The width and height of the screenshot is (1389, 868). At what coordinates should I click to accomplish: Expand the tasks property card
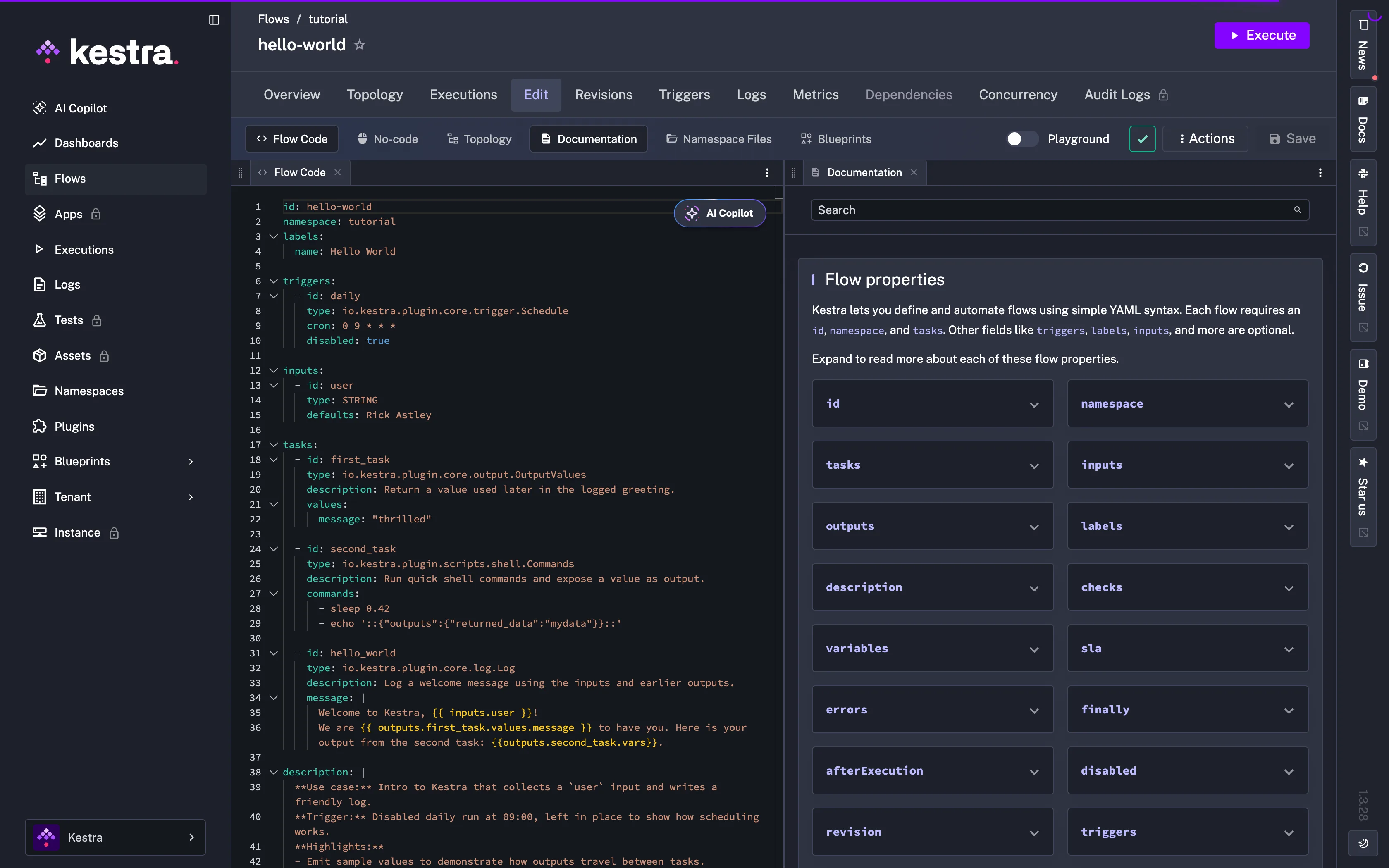[x=933, y=465]
